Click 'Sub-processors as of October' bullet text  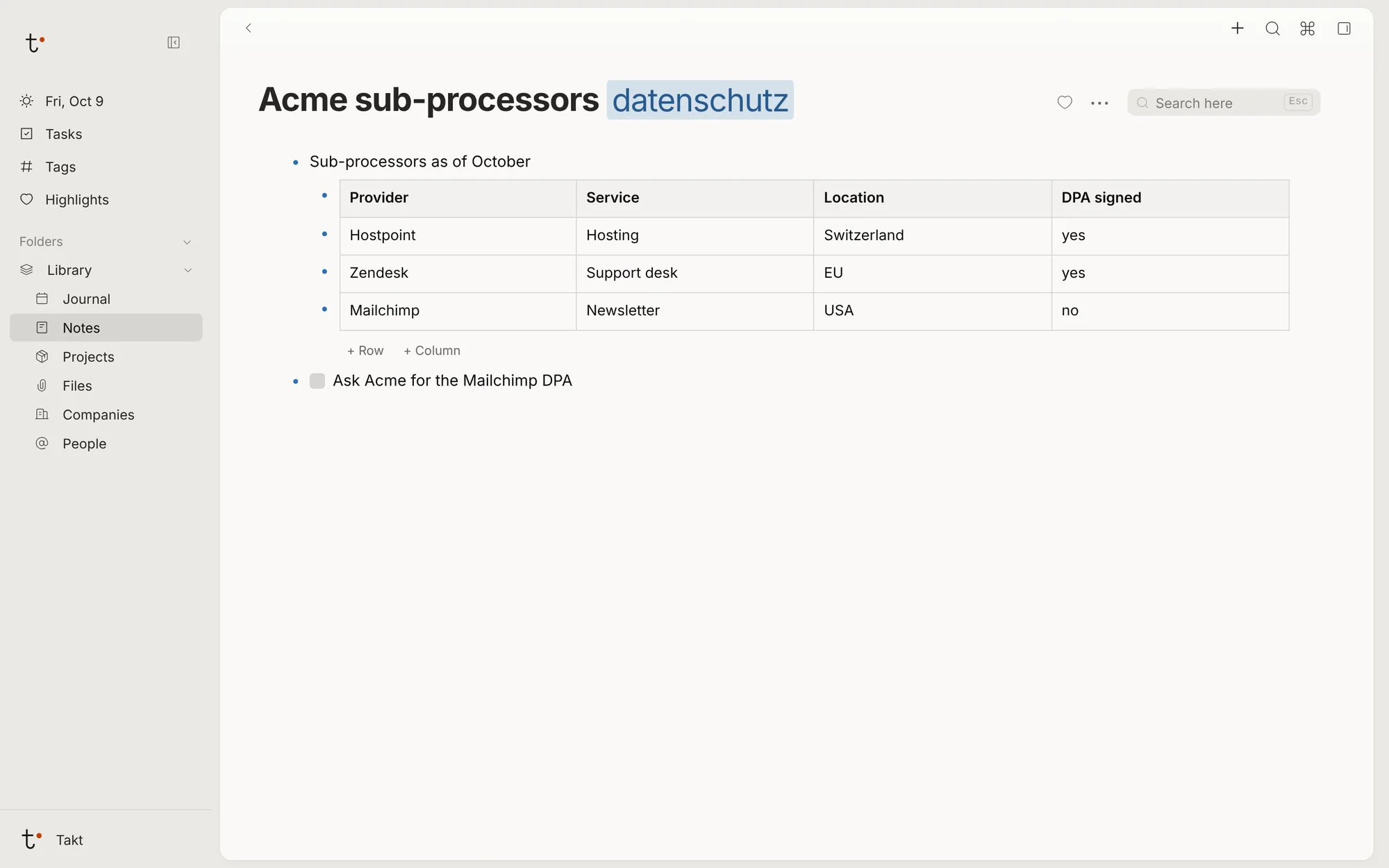(x=420, y=162)
